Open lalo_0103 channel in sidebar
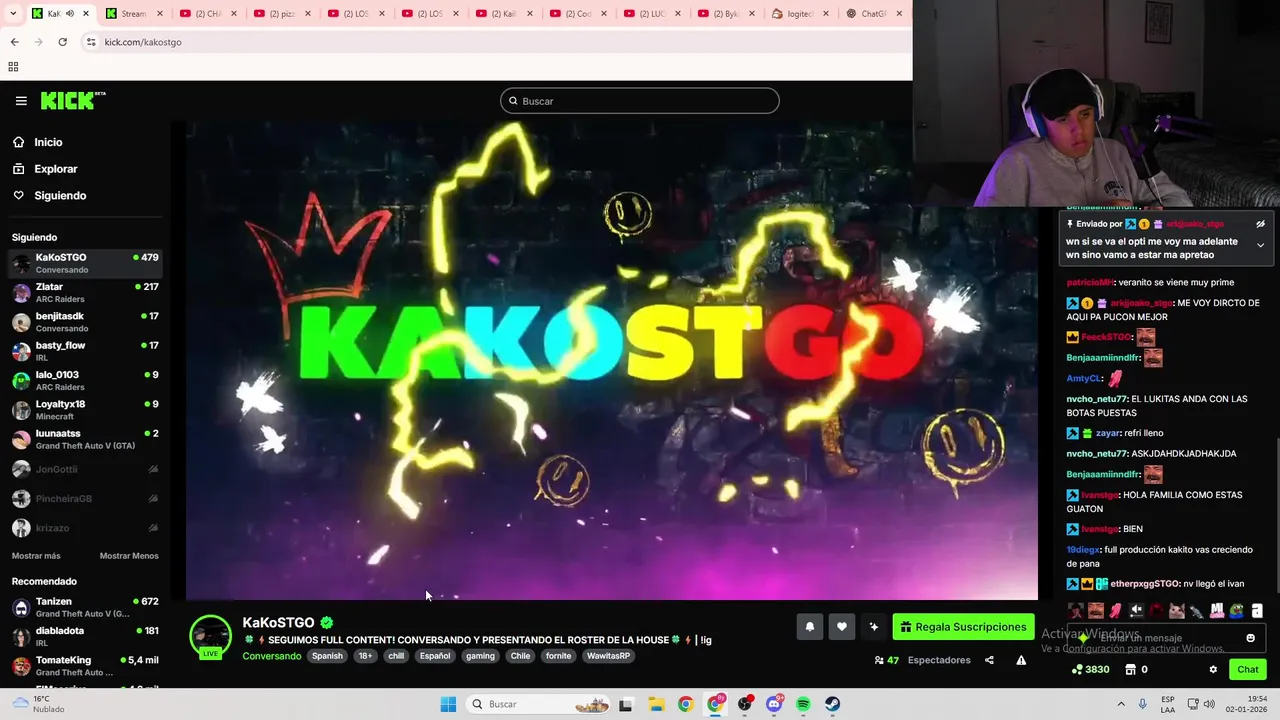Image resolution: width=1280 pixels, height=720 pixels. tap(86, 380)
